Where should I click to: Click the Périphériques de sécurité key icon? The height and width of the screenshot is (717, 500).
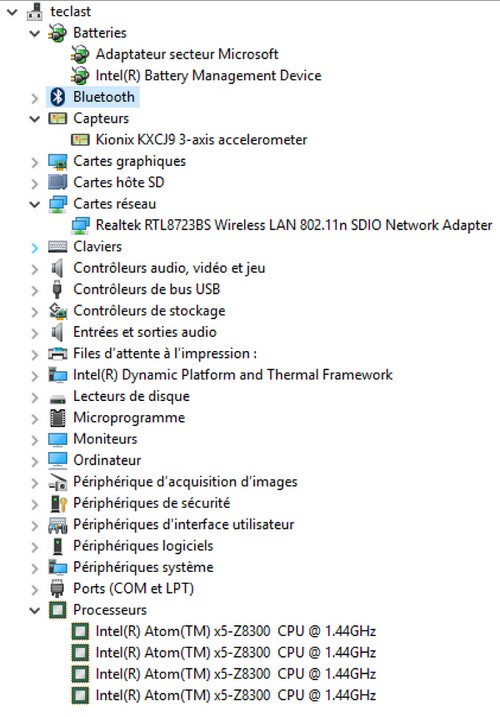pyautogui.click(x=59, y=503)
